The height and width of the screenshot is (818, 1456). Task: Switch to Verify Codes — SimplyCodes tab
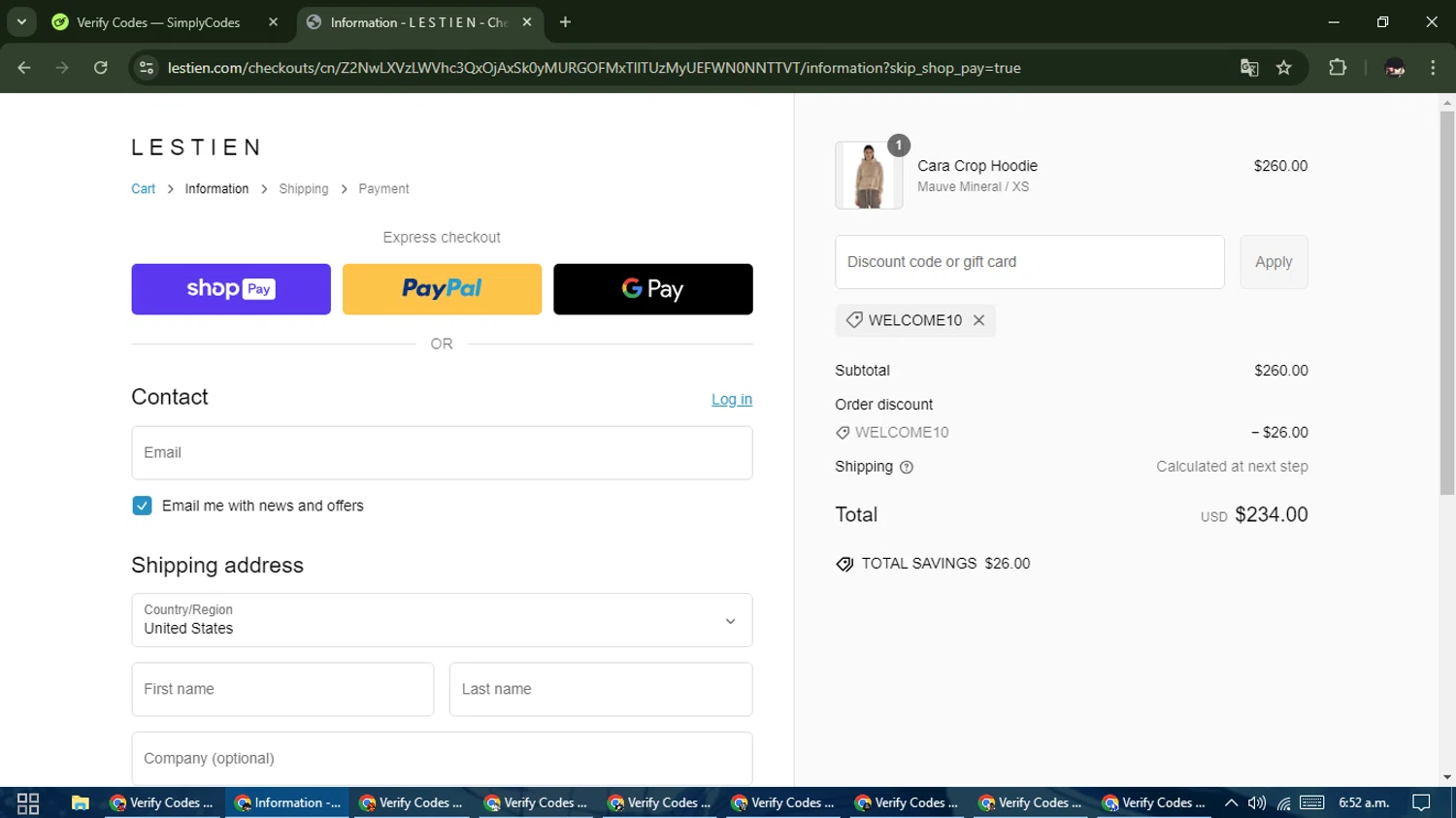pos(158,22)
